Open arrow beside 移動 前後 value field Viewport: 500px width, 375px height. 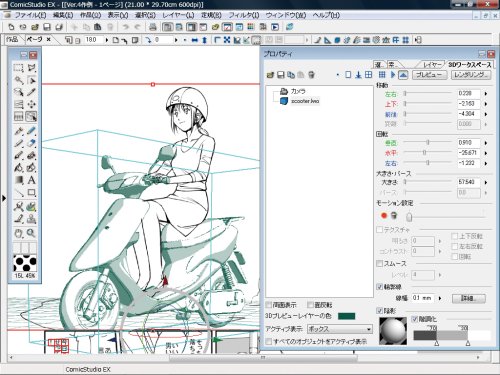[486, 114]
